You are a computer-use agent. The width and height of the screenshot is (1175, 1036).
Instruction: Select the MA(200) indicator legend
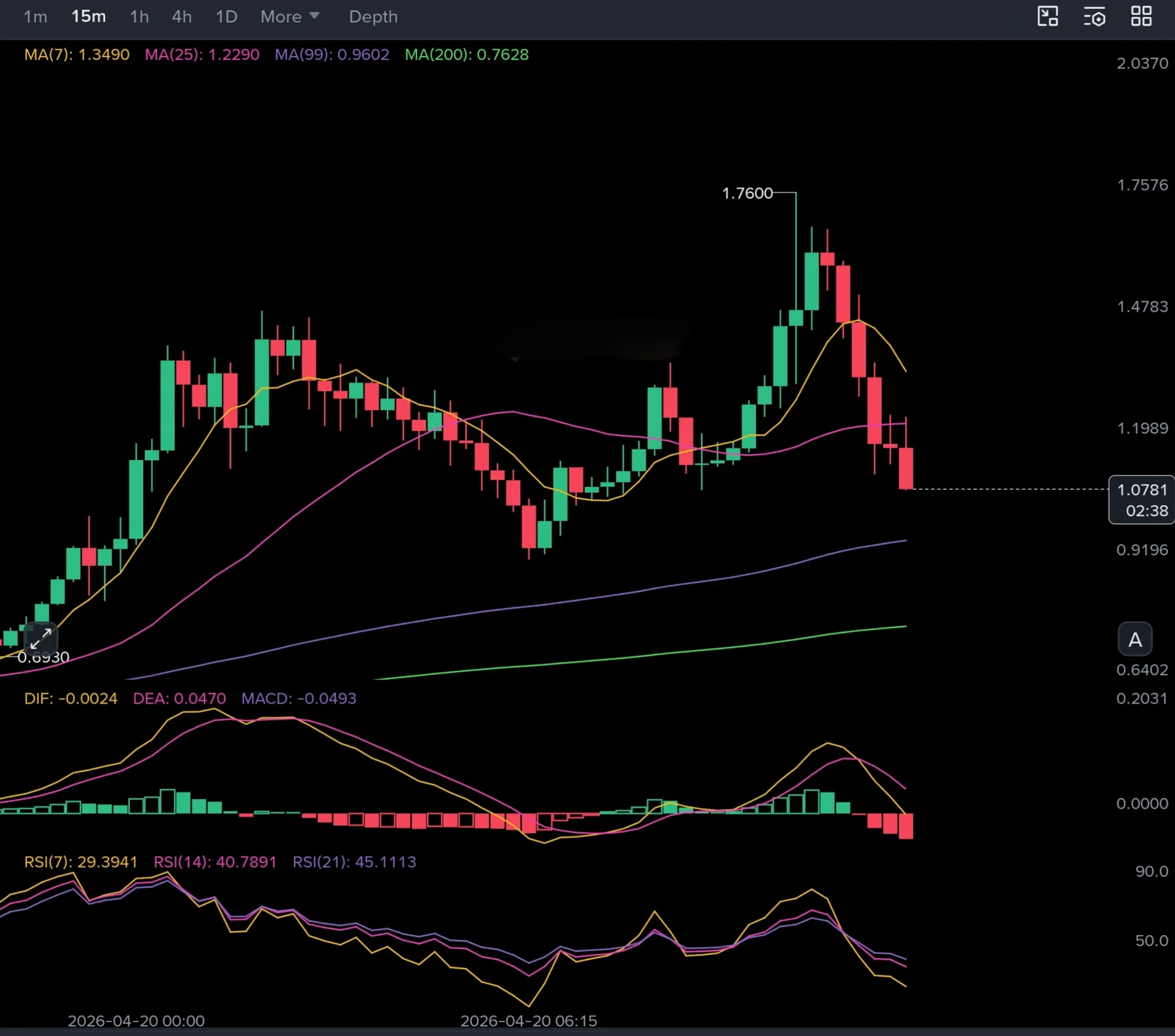tap(466, 55)
